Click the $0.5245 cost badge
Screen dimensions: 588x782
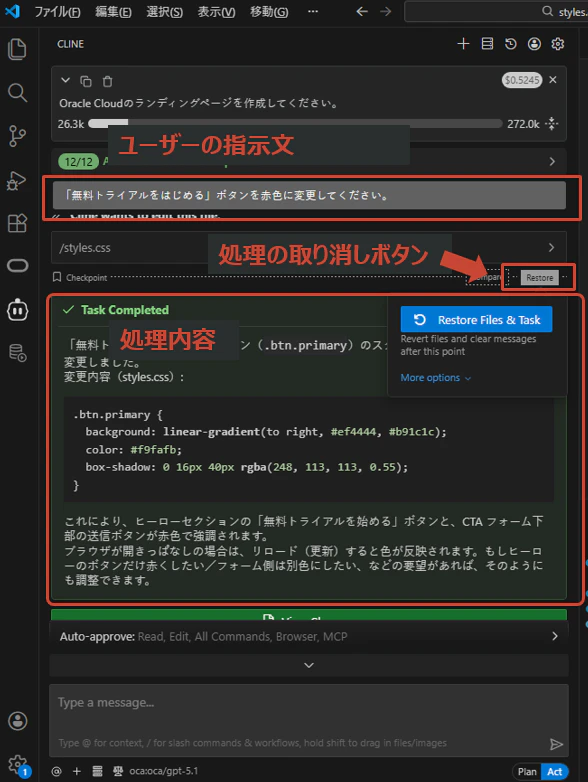pyautogui.click(x=522, y=80)
